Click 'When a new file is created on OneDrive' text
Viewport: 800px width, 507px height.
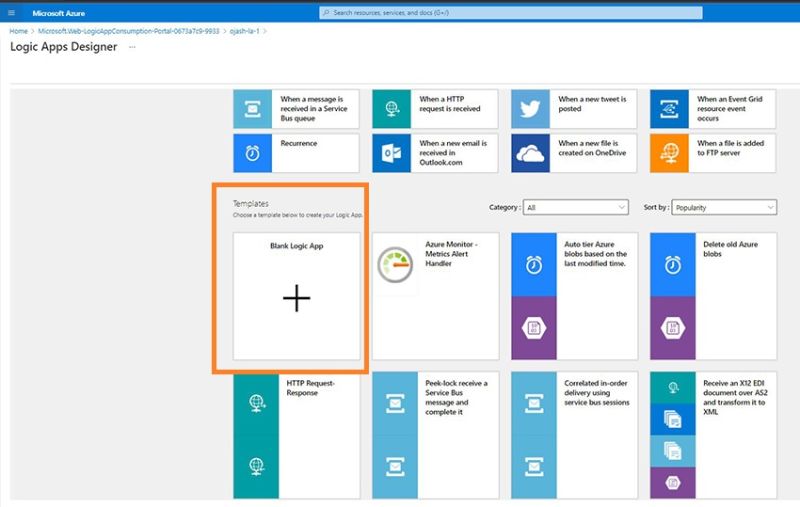coord(592,148)
